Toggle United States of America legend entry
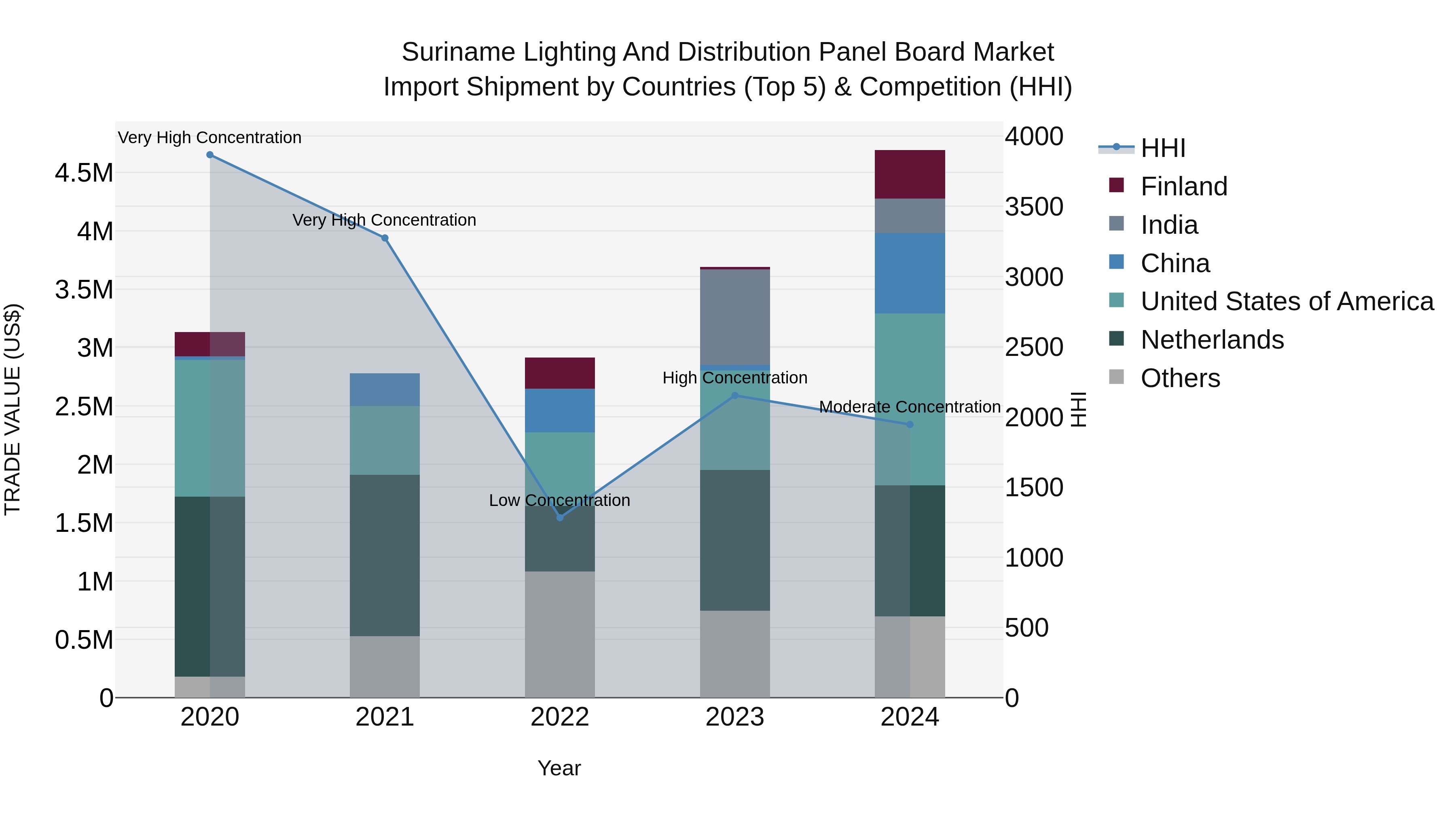Image resolution: width=1456 pixels, height=819 pixels. click(1271, 301)
